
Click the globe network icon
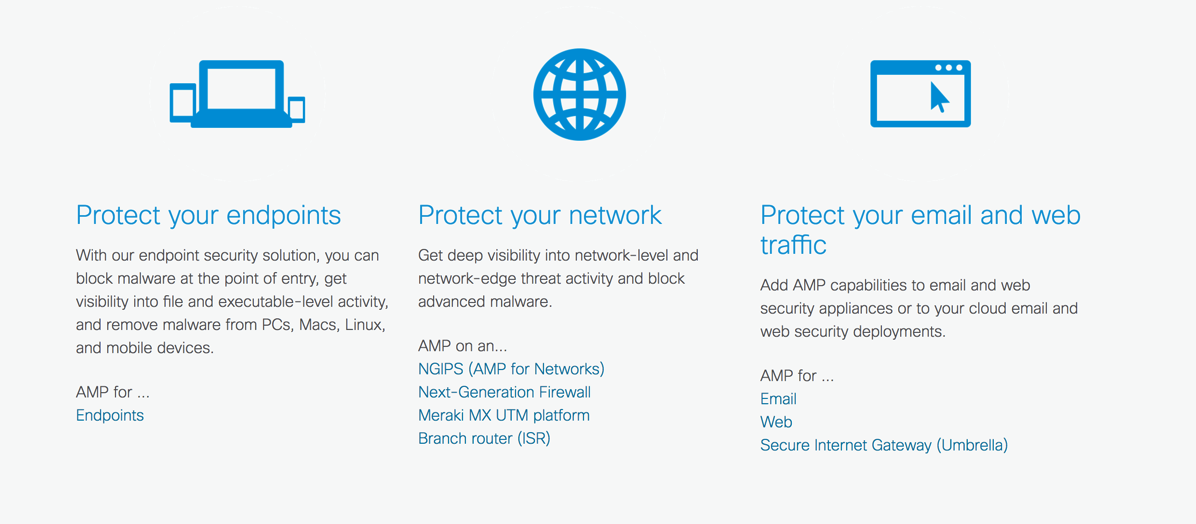(x=579, y=94)
